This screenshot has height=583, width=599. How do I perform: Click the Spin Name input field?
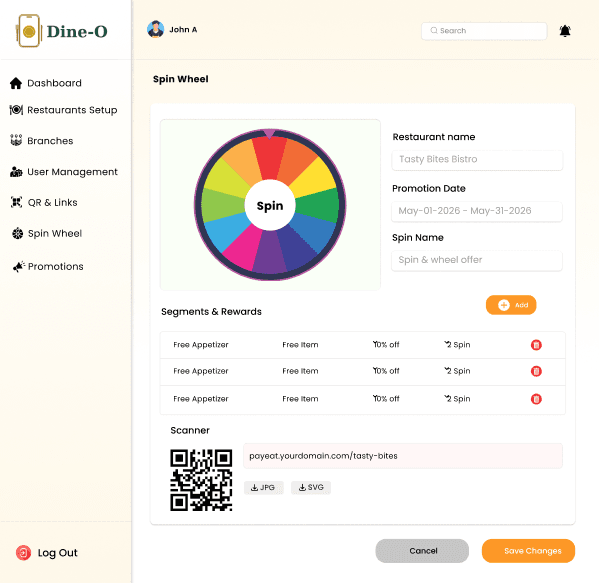coord(477,261)
